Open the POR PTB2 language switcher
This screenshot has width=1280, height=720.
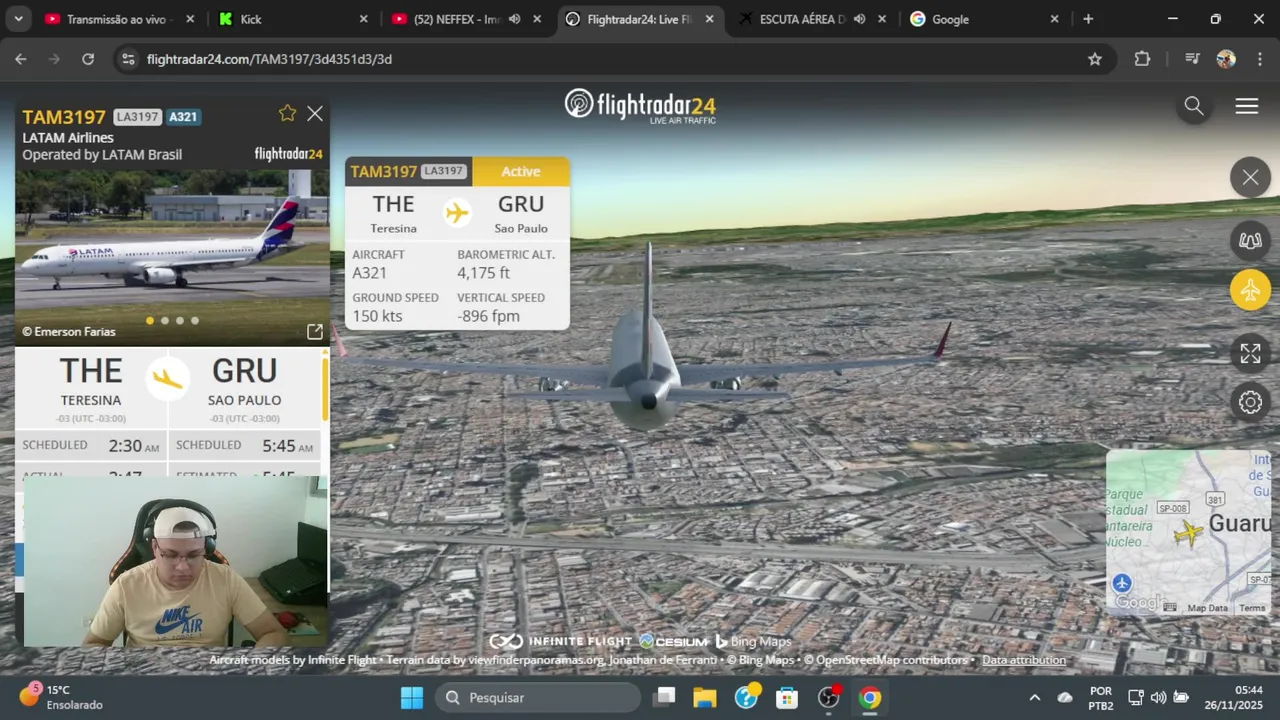point(1101,698)
